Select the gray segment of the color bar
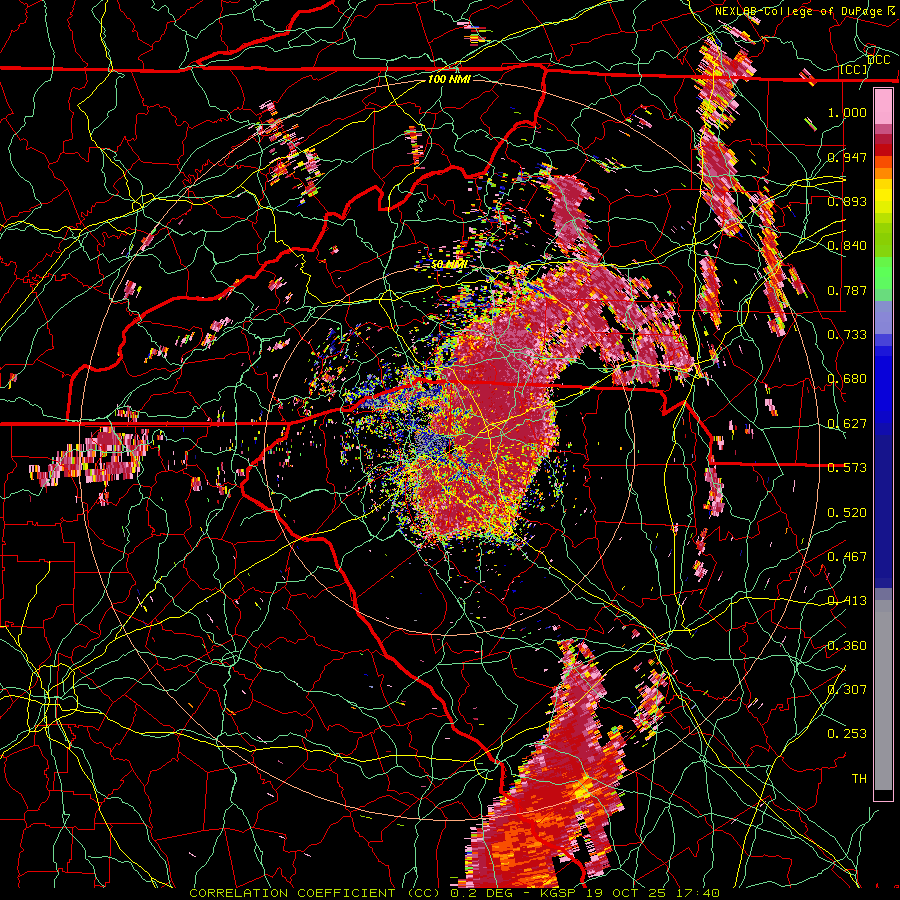This screenshot has width=900, height=900. [x=883, y=695]
